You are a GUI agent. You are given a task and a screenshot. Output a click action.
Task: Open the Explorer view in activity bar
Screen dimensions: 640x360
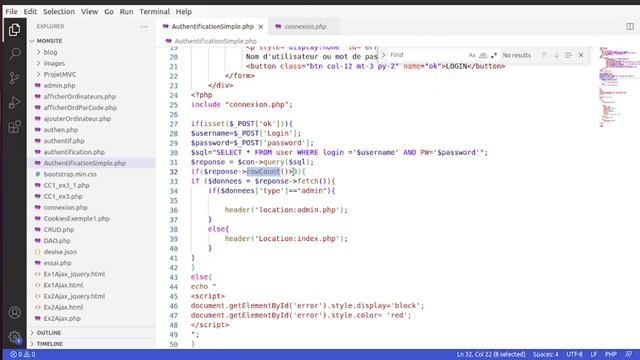(x=14, y=29)
